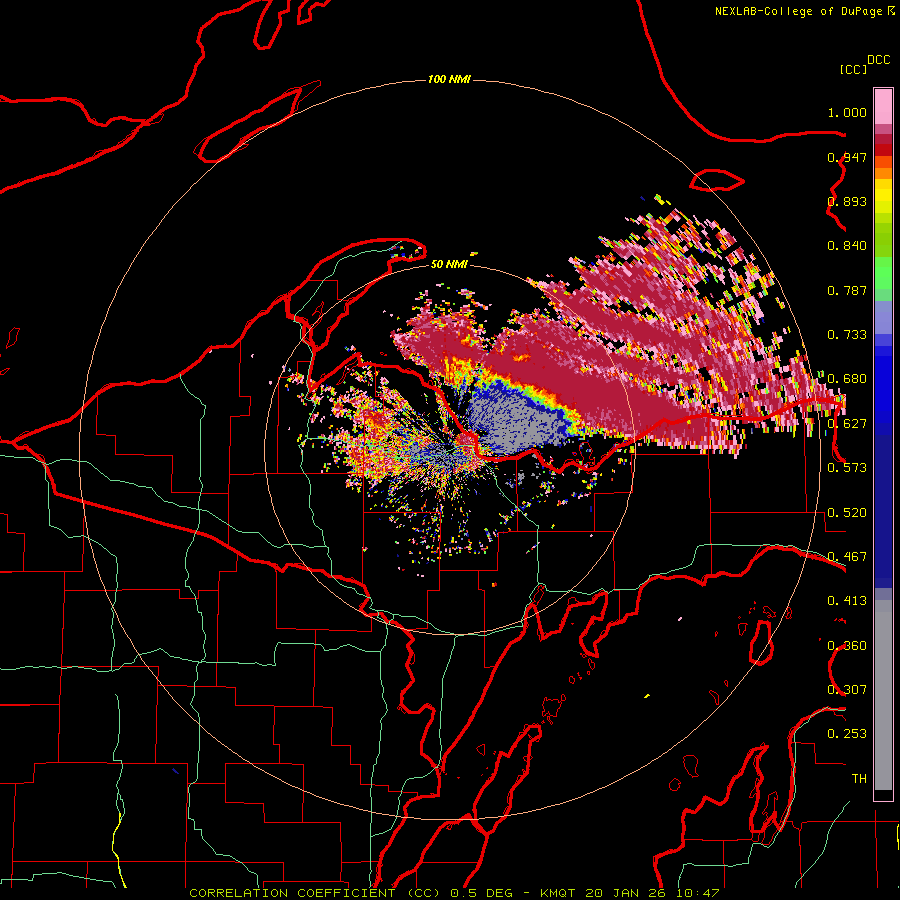The width and height of the screenshot is (900, 900).
Task: Click the 0.307 color scale value
Action: [847, 690]
